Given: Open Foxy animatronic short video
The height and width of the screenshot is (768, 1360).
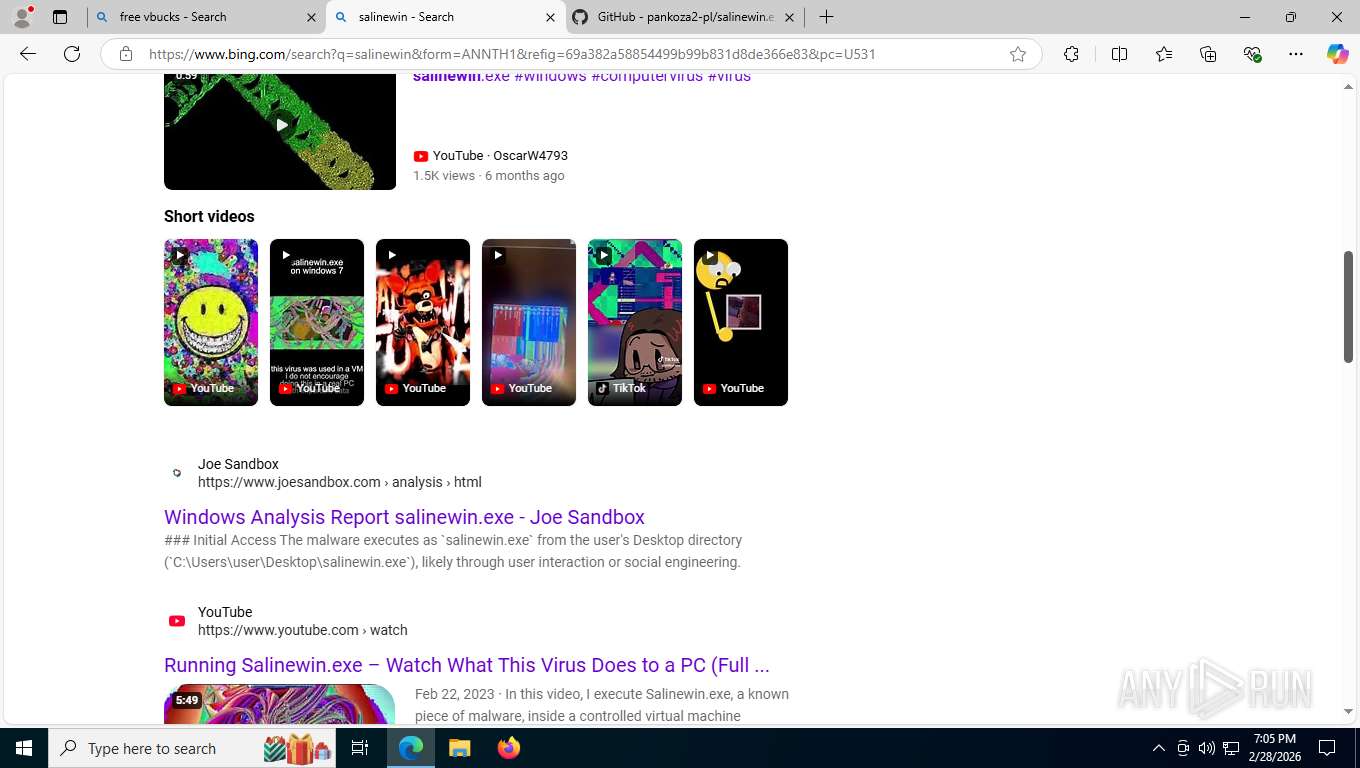Looking at the screenshot, I should [x=423, y=322].
